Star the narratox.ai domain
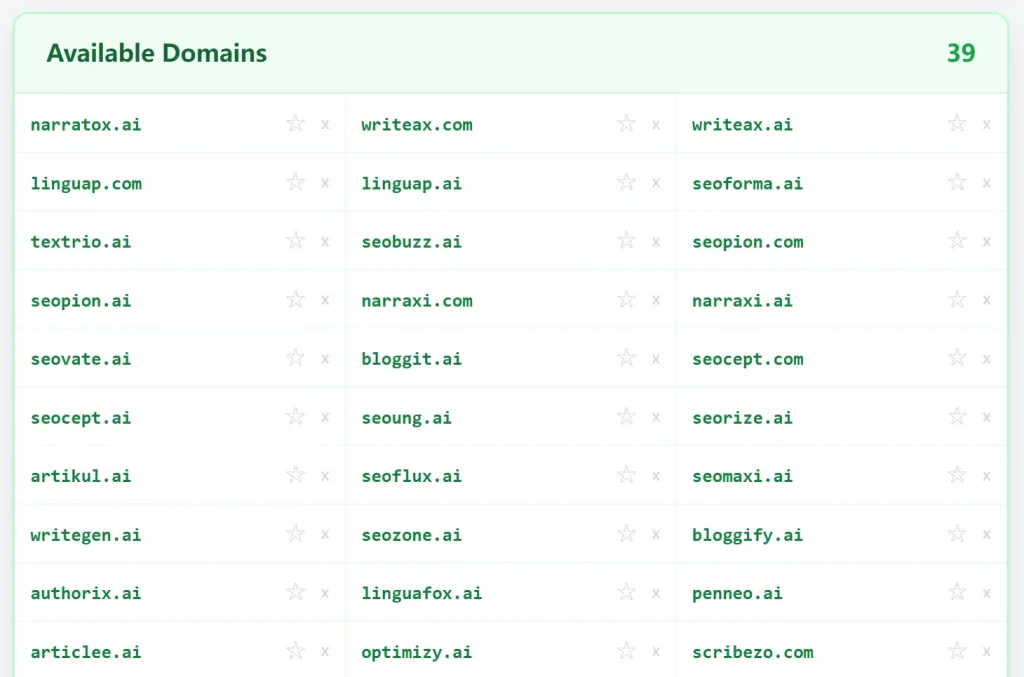 [x=295, y=124]
